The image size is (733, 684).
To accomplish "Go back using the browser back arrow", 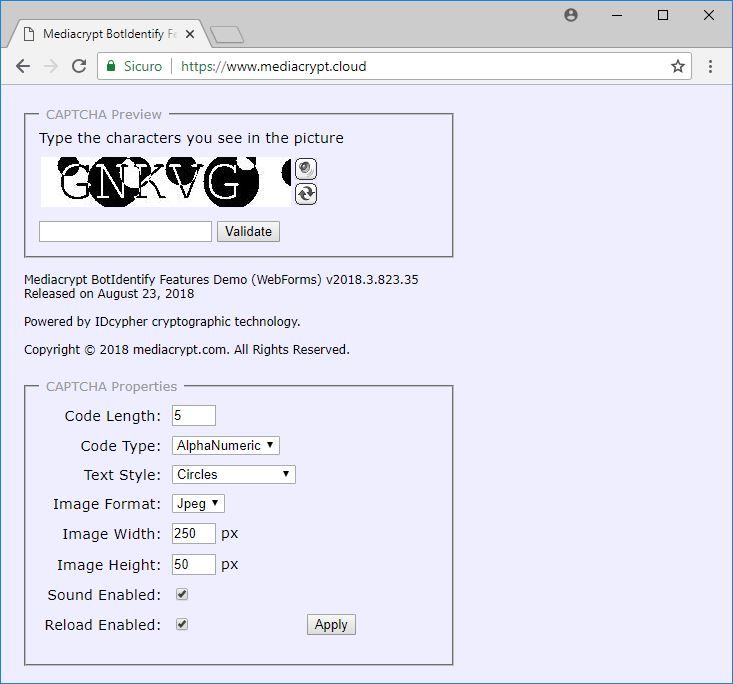I will click(x=23, y=66).
